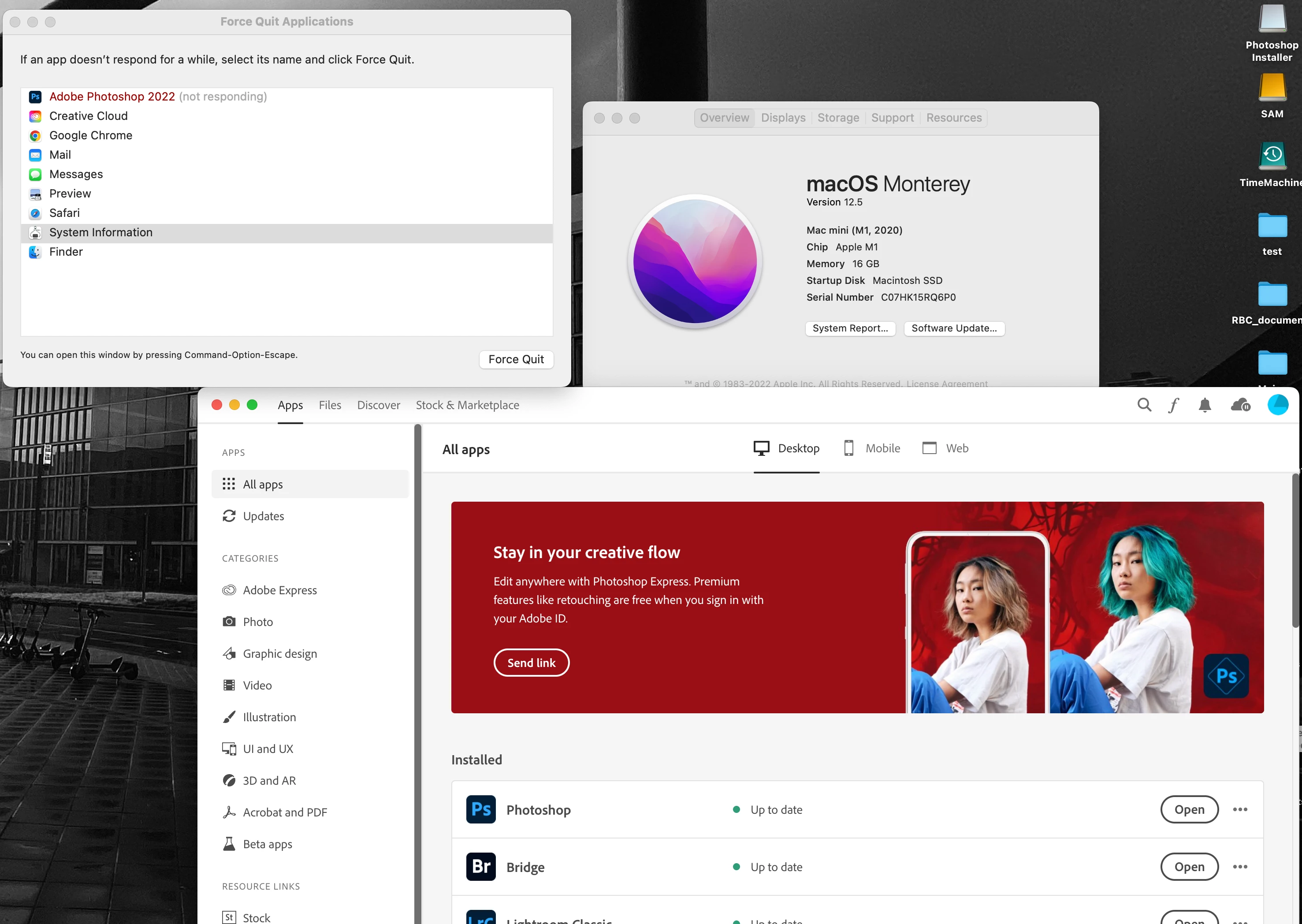1302x924 pixels.
Task: Switch to the Web apps view
Action: pos(945,448)
